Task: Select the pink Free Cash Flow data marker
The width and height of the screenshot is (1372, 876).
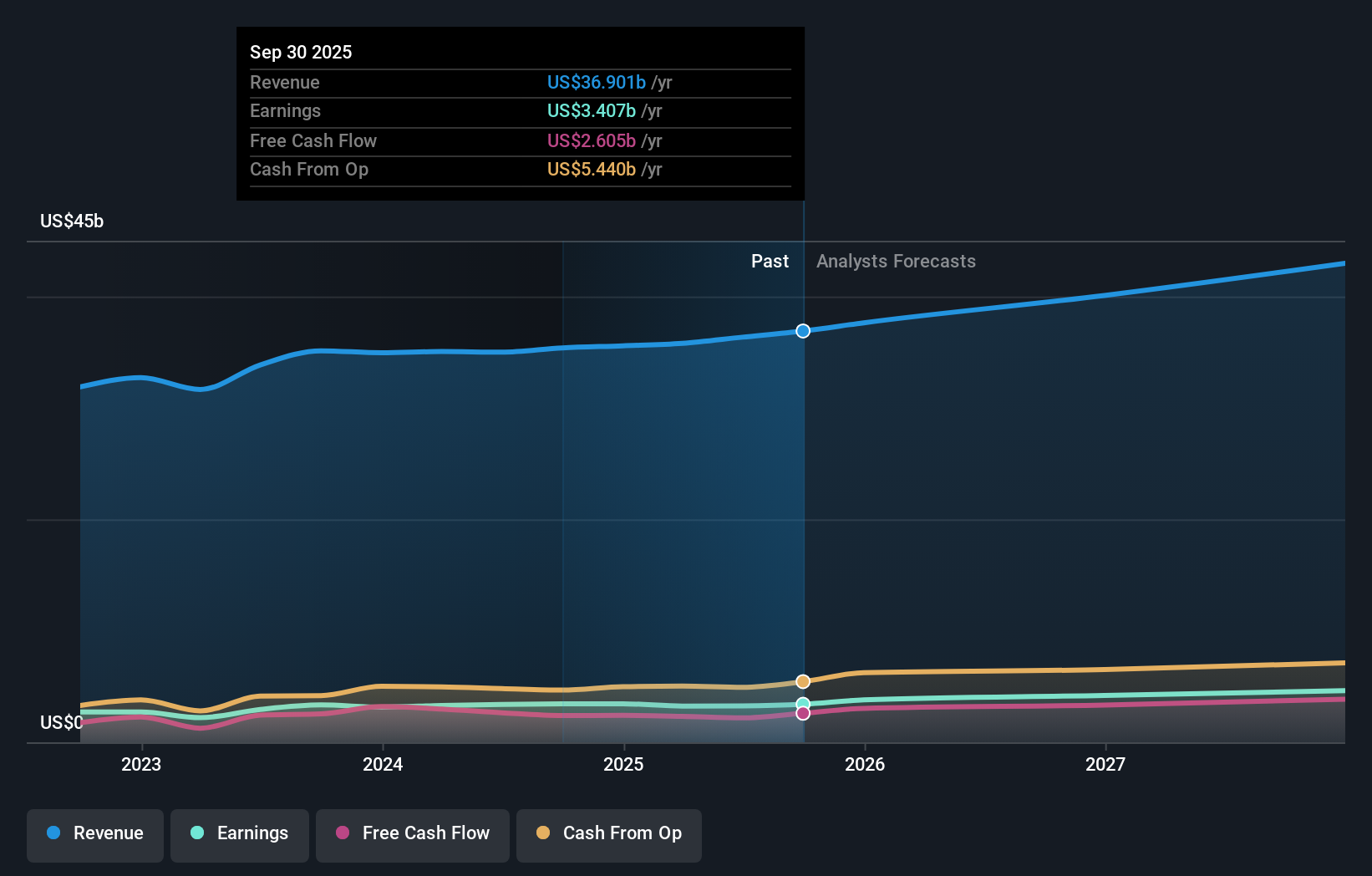Action: click(x=802, y=712)
